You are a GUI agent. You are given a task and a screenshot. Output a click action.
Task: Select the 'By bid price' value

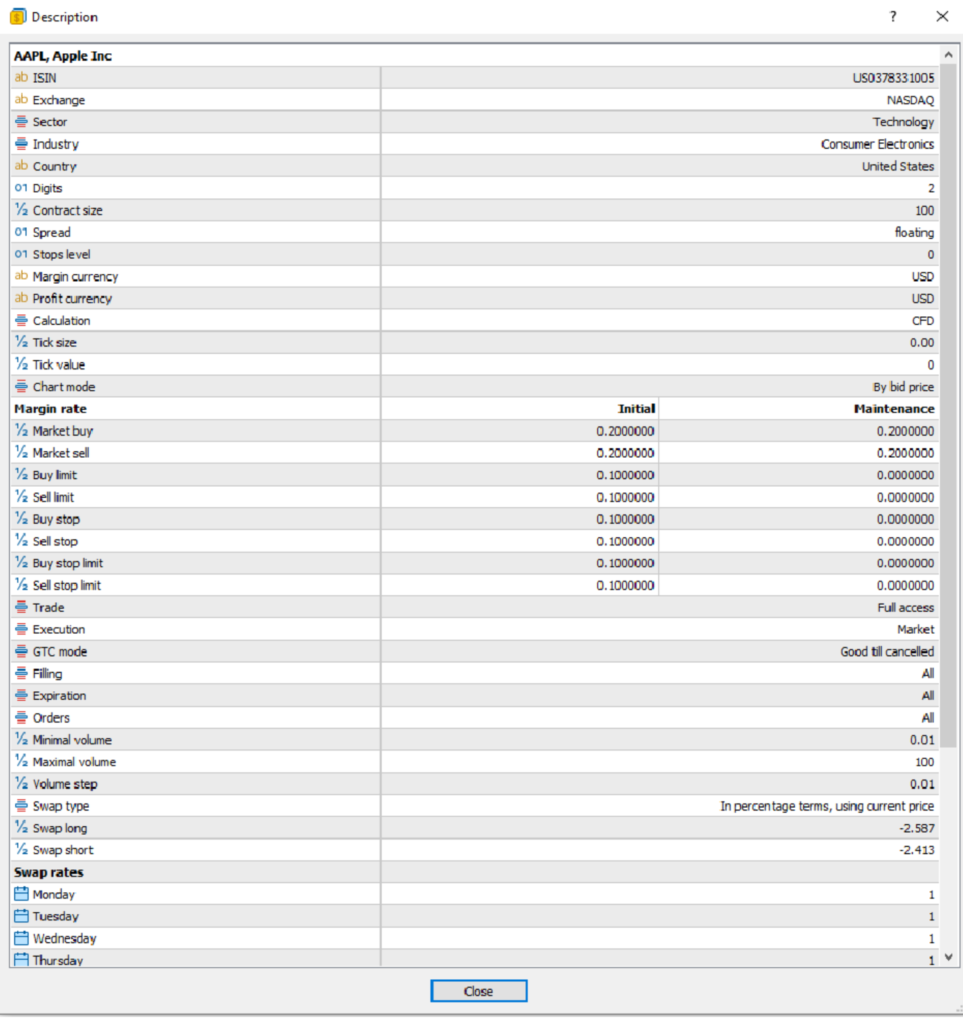pyautogui.click(x=904, y=387)
